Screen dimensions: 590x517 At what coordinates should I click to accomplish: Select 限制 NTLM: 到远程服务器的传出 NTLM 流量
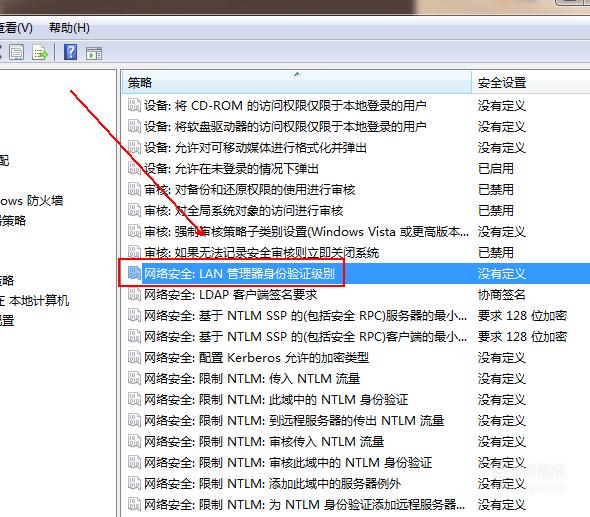pyautogui.click(x=294, y=421)
